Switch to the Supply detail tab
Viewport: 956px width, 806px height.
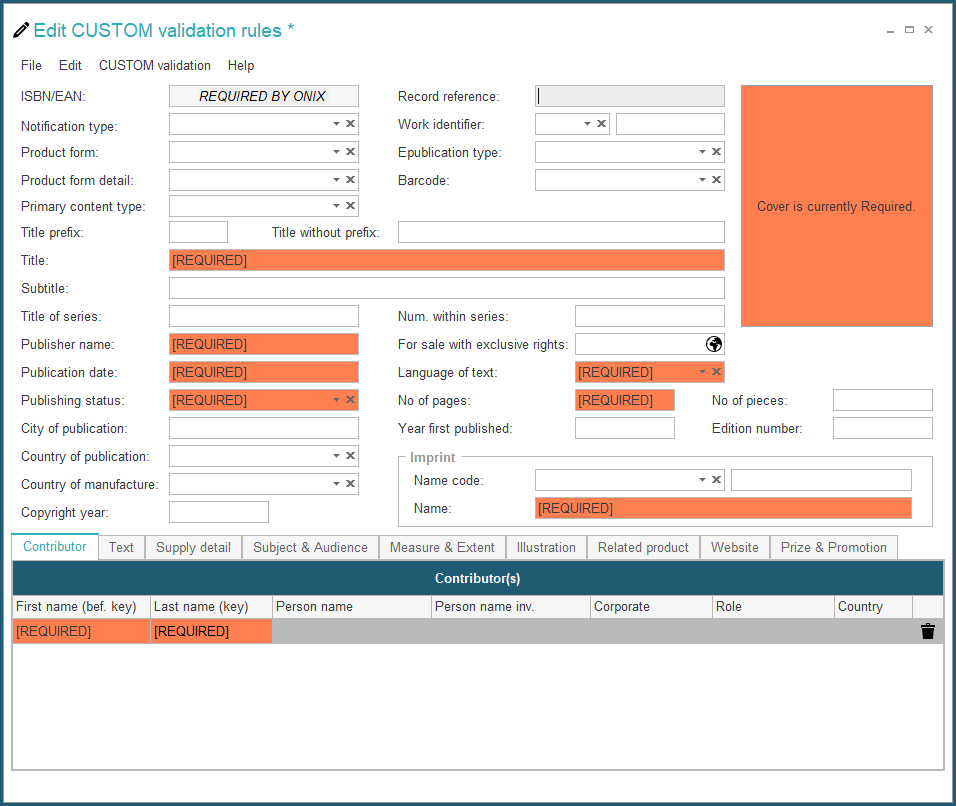click(193, 547)
